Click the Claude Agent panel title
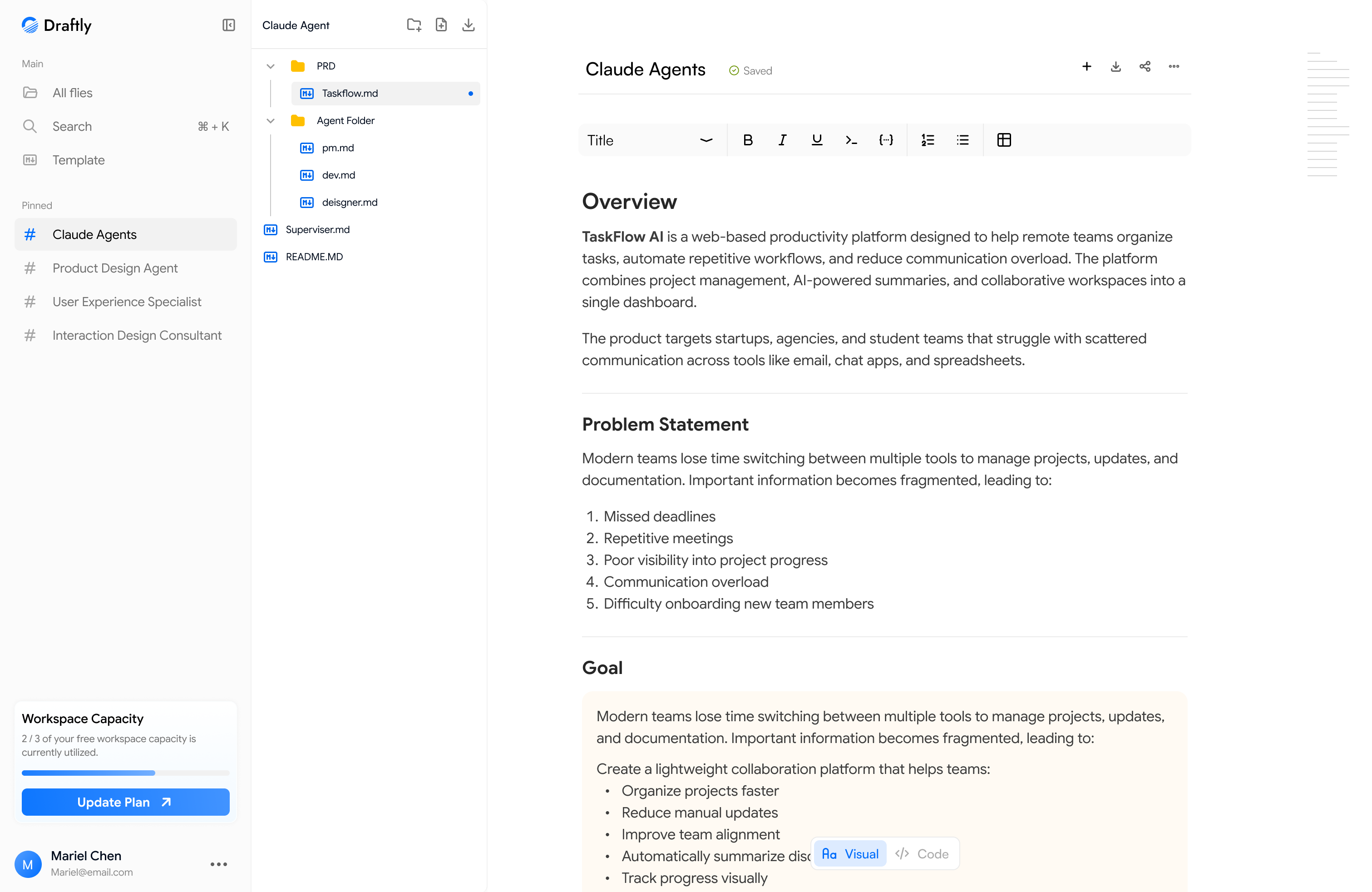This screenshot has width=1372, height=892. (x=296, y=25)
